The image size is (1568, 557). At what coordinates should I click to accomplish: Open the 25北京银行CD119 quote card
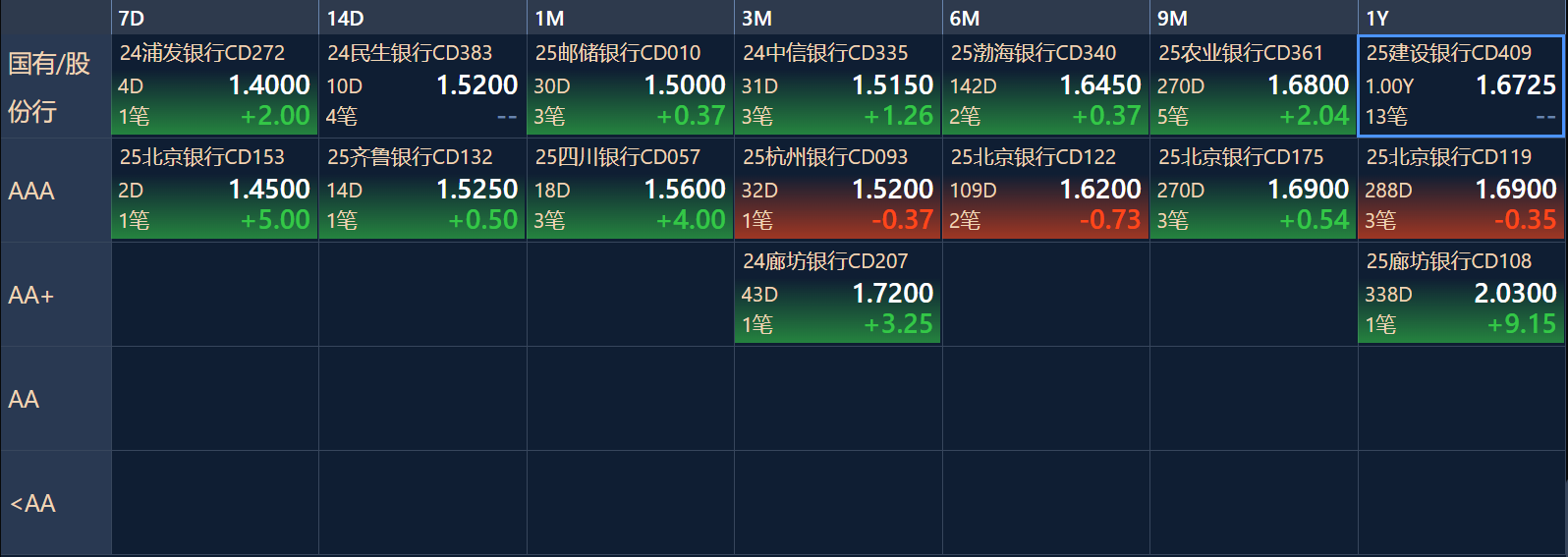point(1462,190)
